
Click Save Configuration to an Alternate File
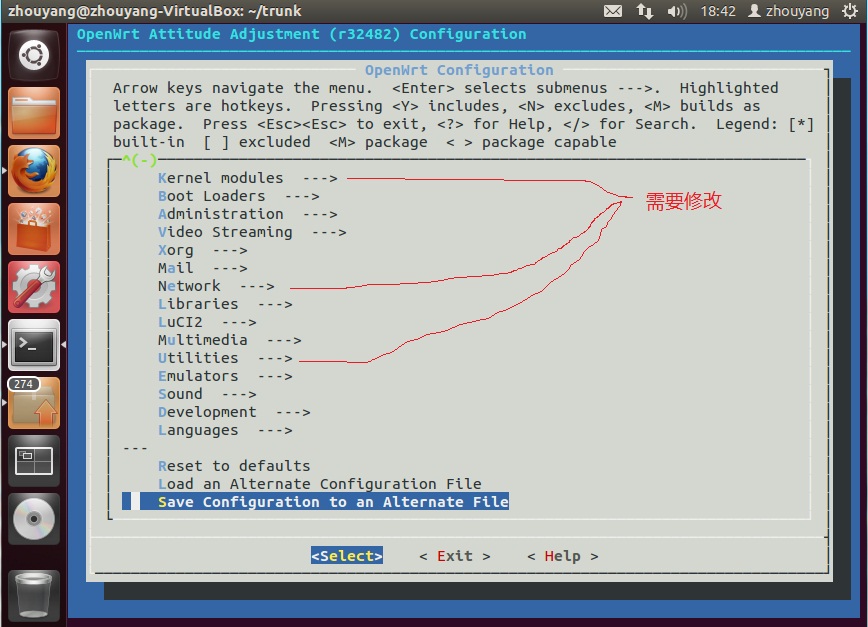tap(333, 502)
